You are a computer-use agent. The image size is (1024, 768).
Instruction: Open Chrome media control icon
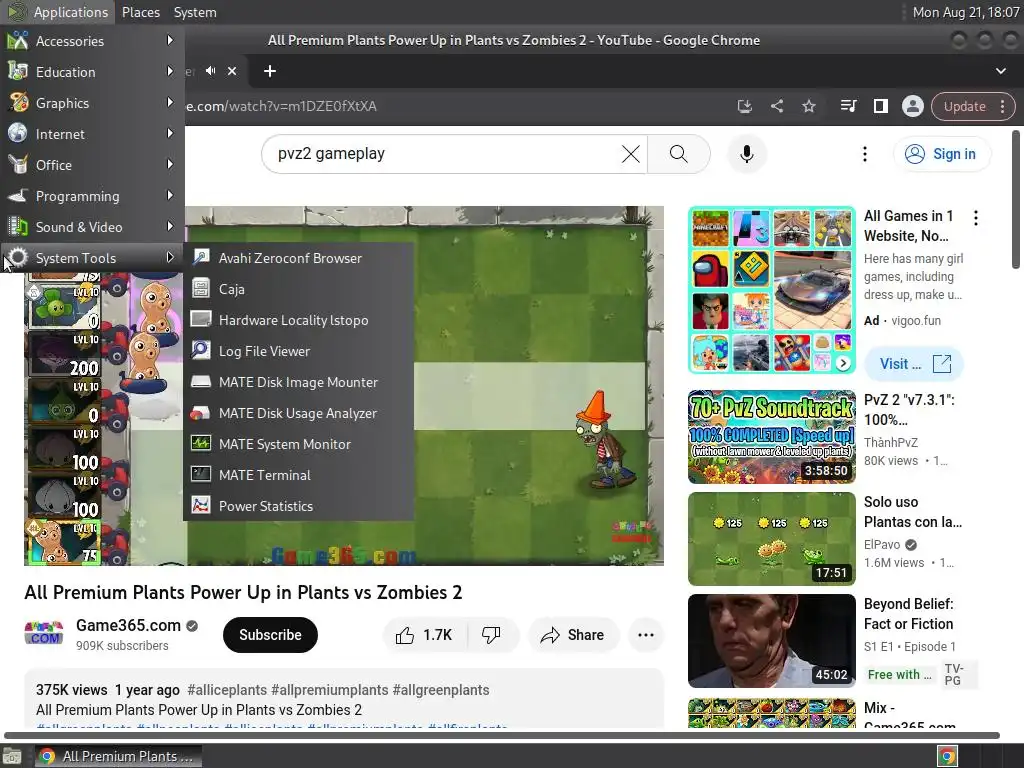[848, 106]
